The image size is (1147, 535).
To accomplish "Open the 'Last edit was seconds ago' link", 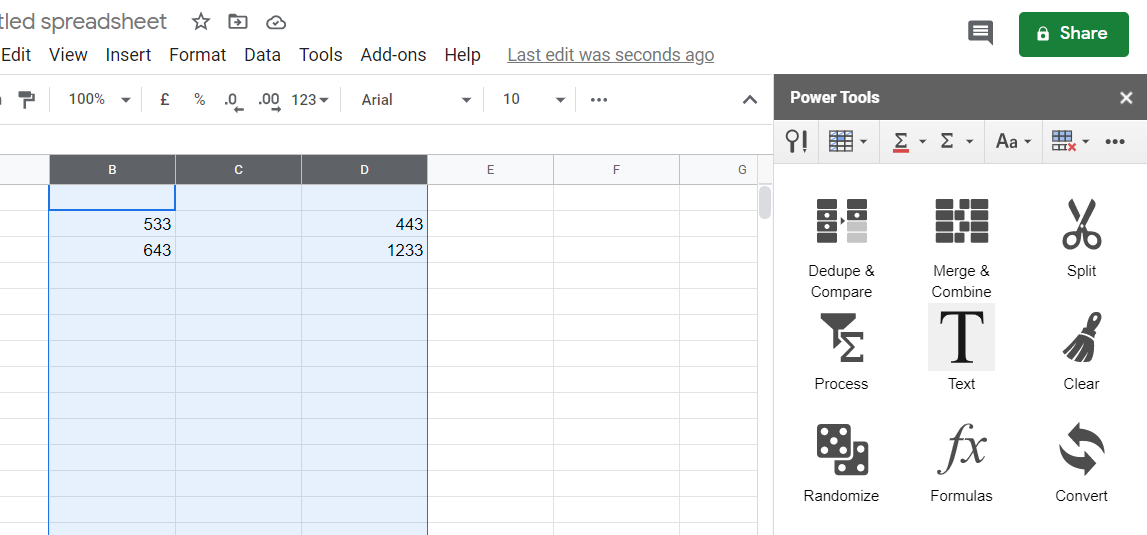I will coord(610,55).
